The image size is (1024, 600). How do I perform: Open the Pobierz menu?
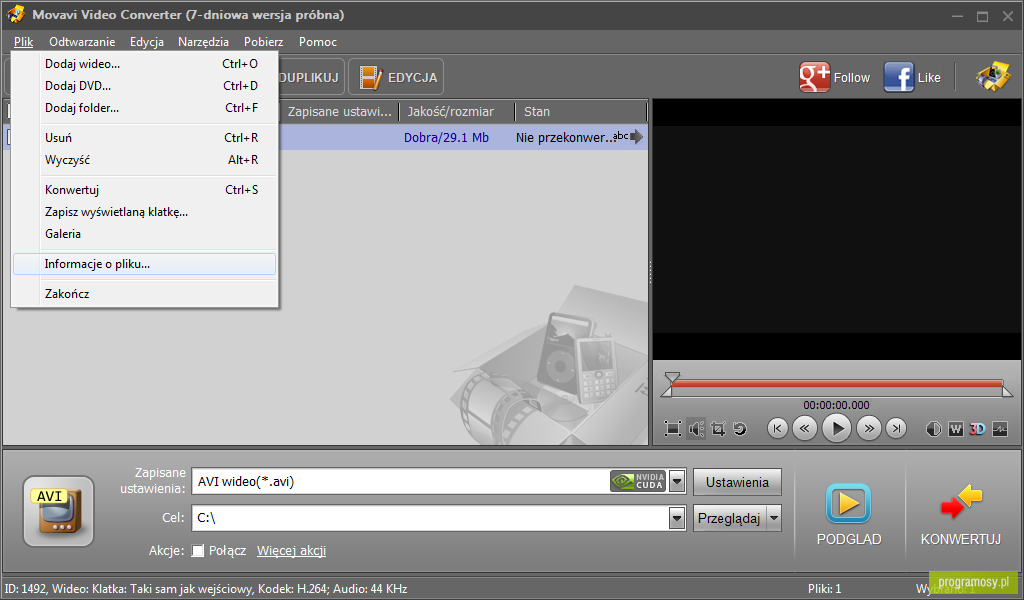pyautogui.click(x=264, y=42)
